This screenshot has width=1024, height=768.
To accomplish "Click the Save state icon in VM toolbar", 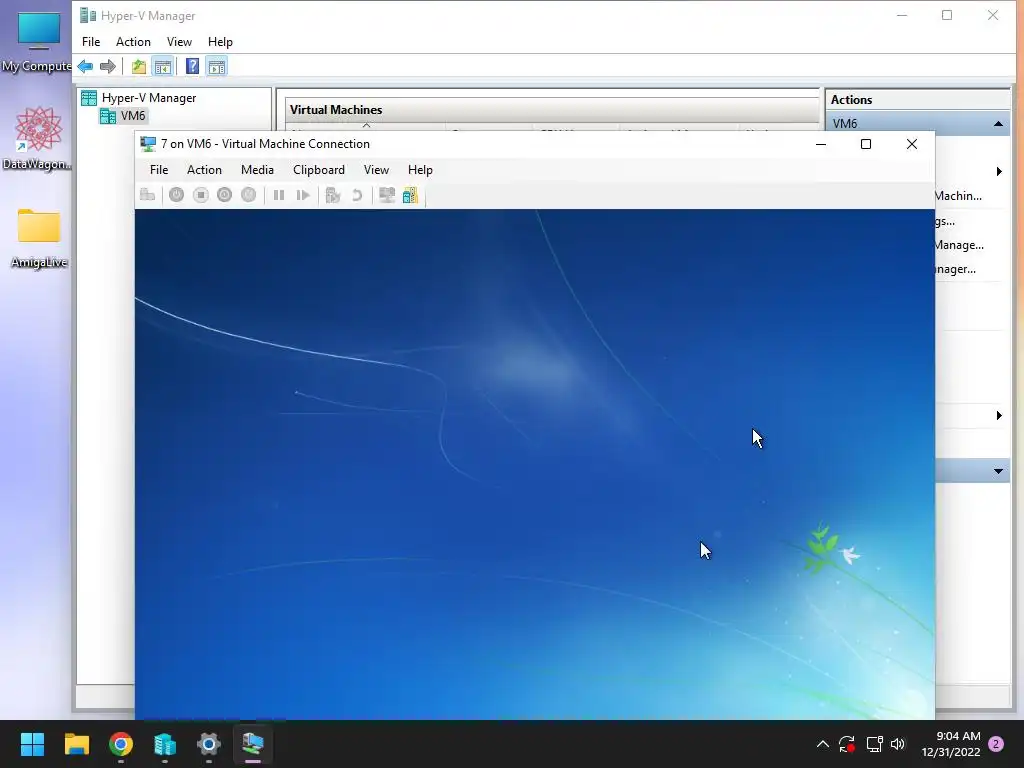I will tap(249, 195).
